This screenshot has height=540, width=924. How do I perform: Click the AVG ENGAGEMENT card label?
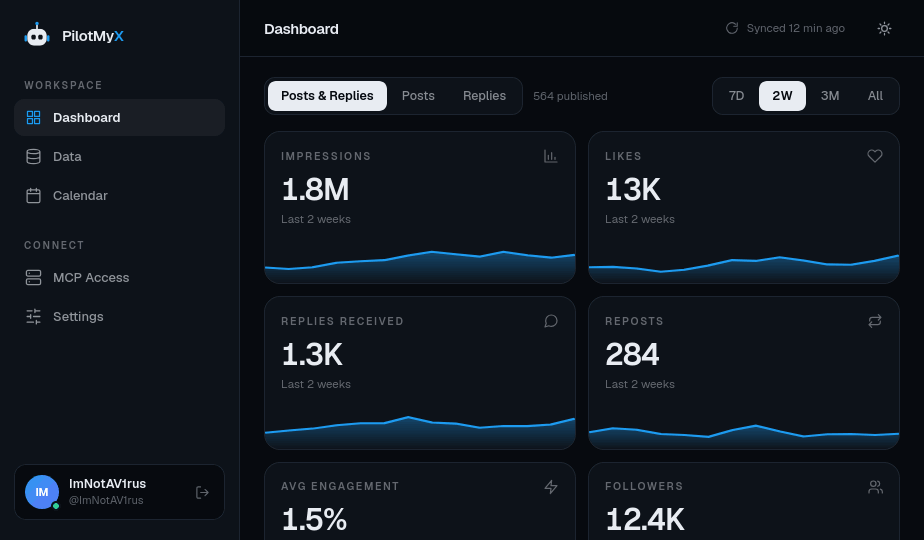click(x=340, y=486)
